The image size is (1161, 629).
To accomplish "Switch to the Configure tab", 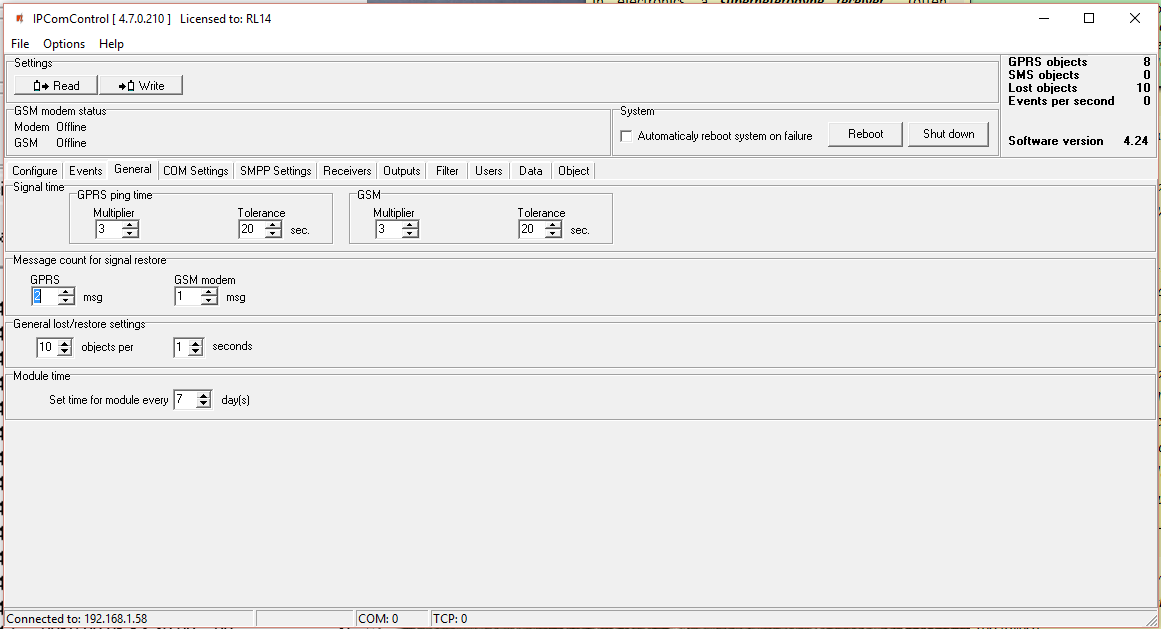I will pyautogui.click(x=35, y=171).
